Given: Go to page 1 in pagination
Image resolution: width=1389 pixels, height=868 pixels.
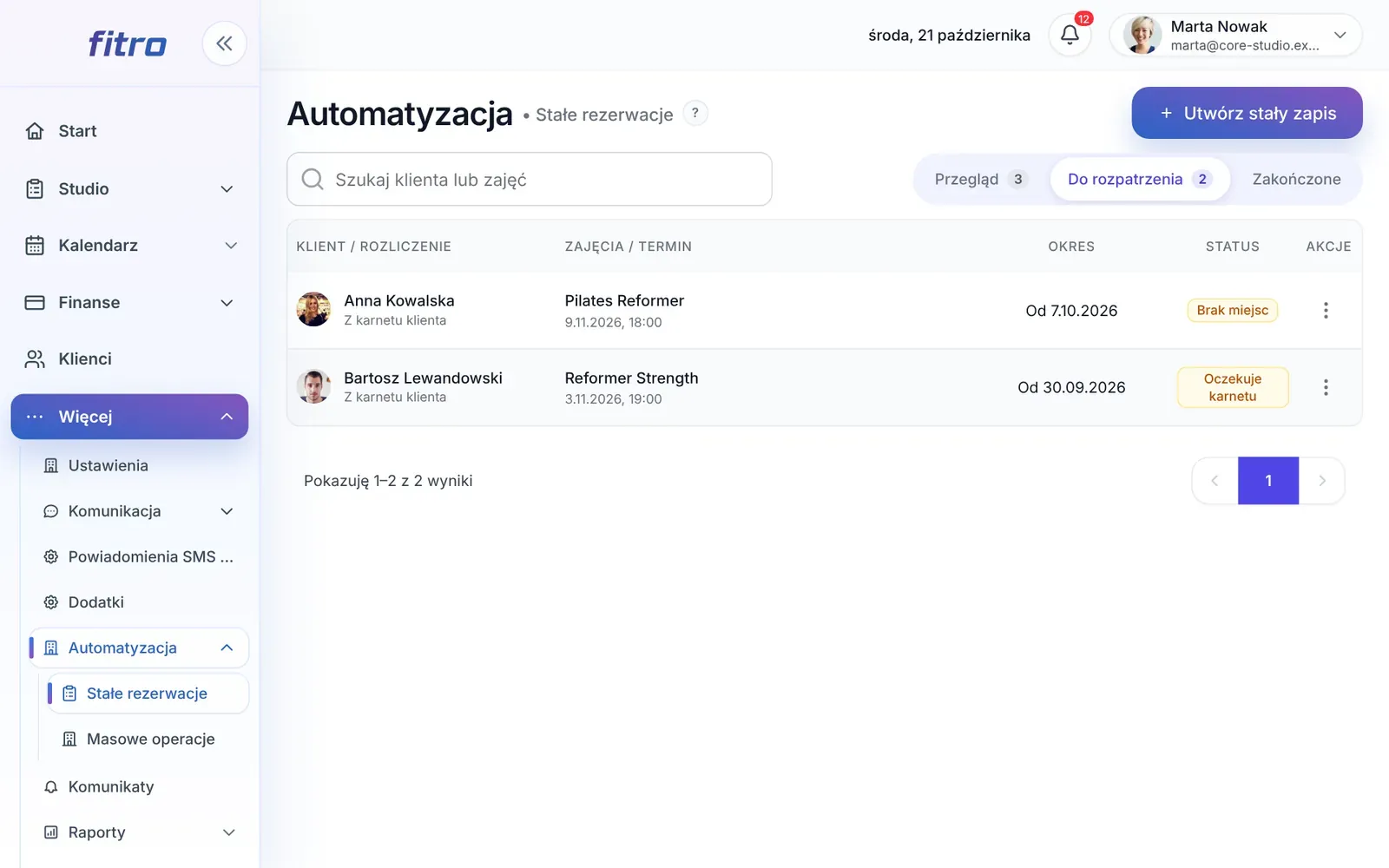Looking at the screenshot, I should coord(1268,481).
